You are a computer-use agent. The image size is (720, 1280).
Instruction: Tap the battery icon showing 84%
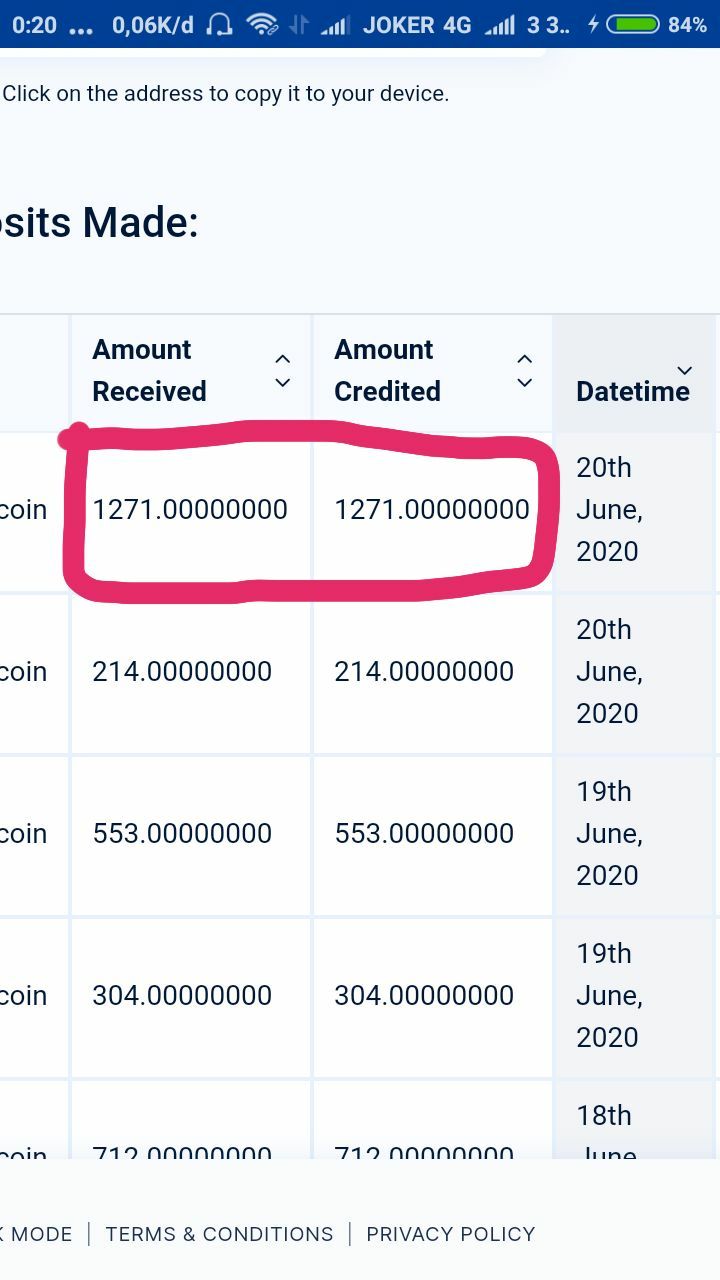point(633,25)
